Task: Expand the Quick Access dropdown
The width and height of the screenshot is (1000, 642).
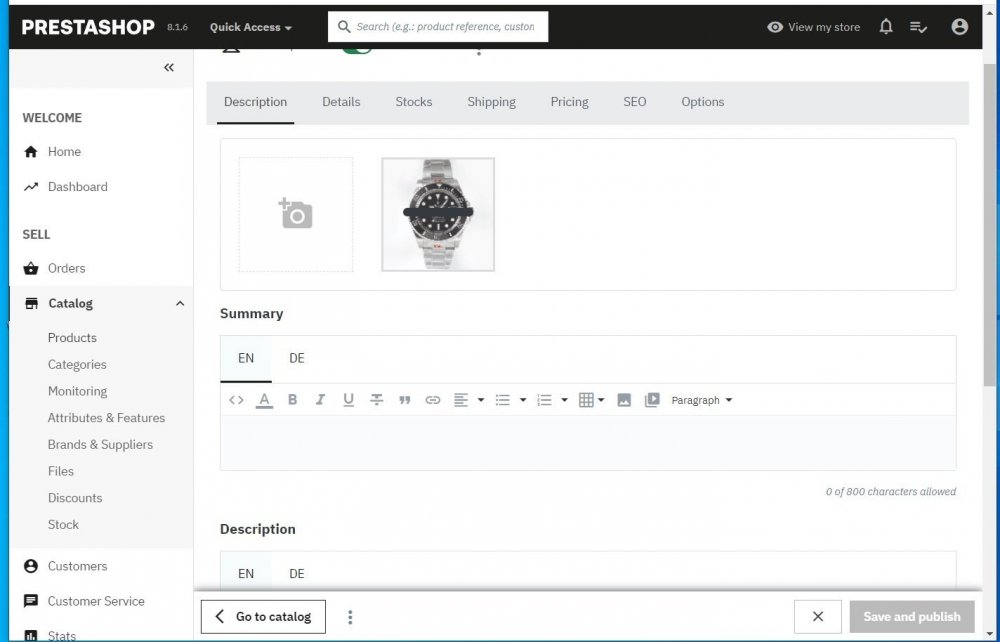Action: [251, 27]
